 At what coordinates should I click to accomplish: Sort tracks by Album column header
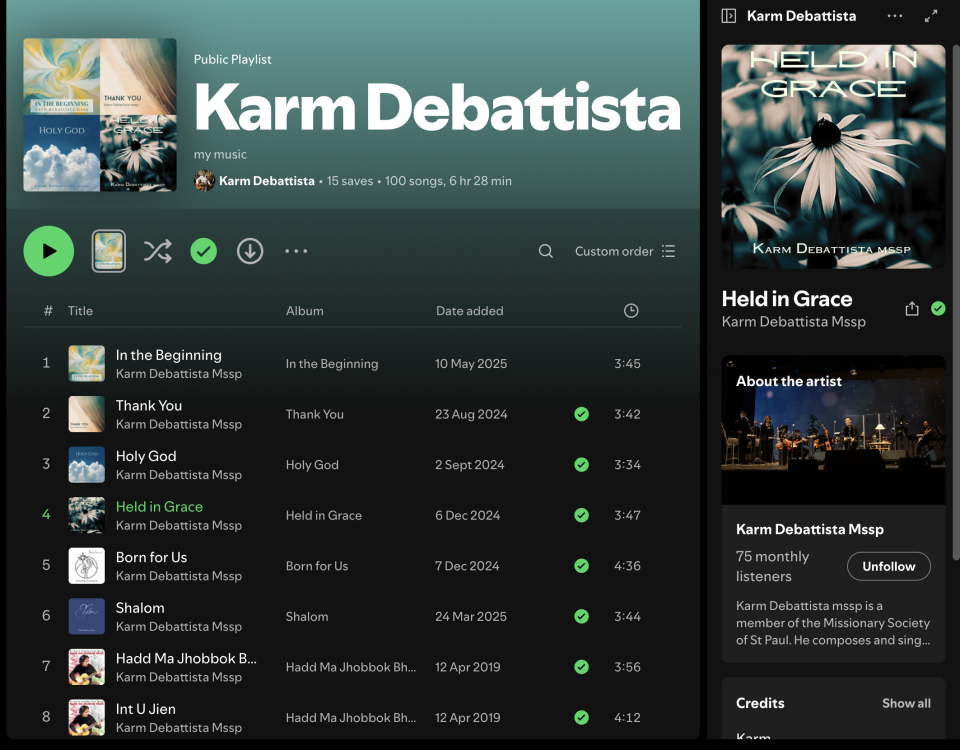[304, 311]
